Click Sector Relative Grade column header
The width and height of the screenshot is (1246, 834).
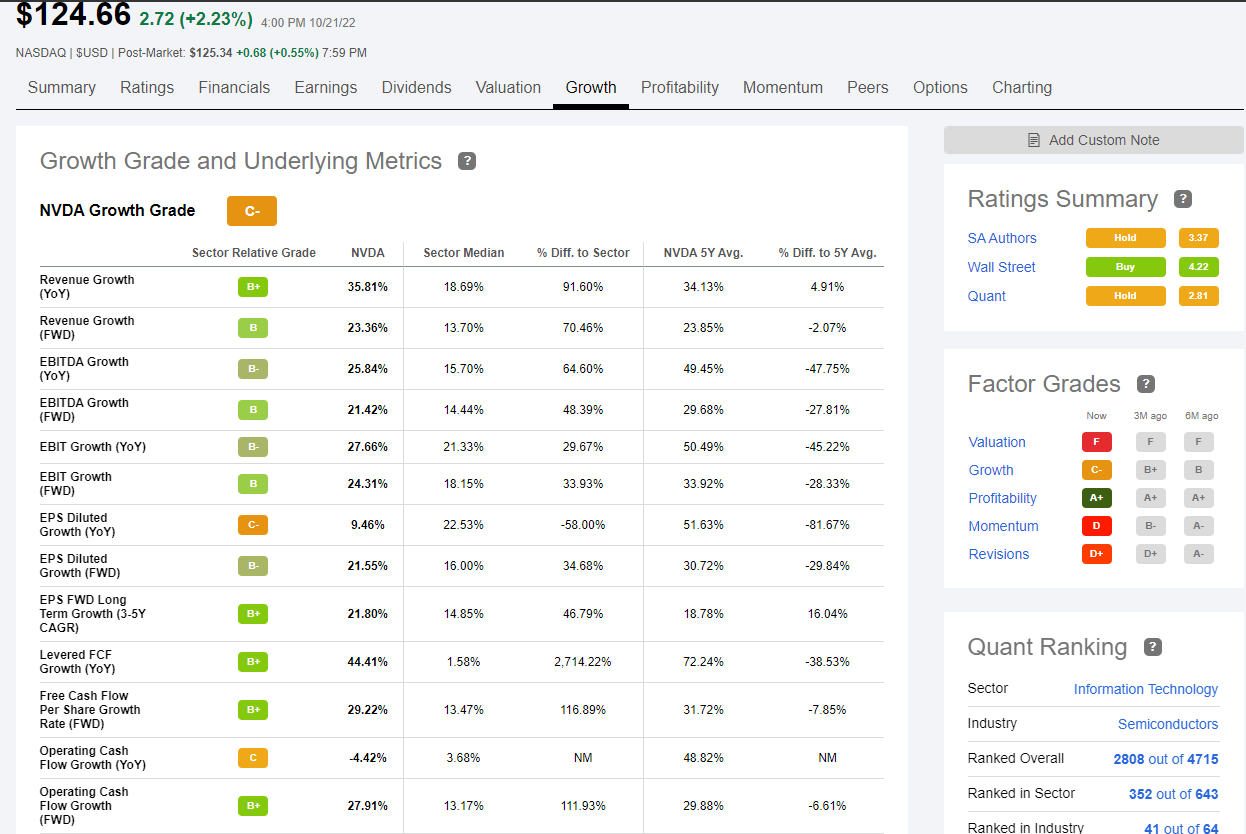(x=254, y=253)
